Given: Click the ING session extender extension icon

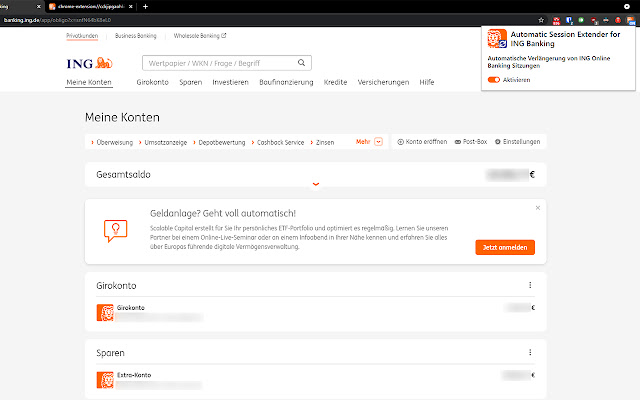Looking at the screenshot, I should 631,20.
